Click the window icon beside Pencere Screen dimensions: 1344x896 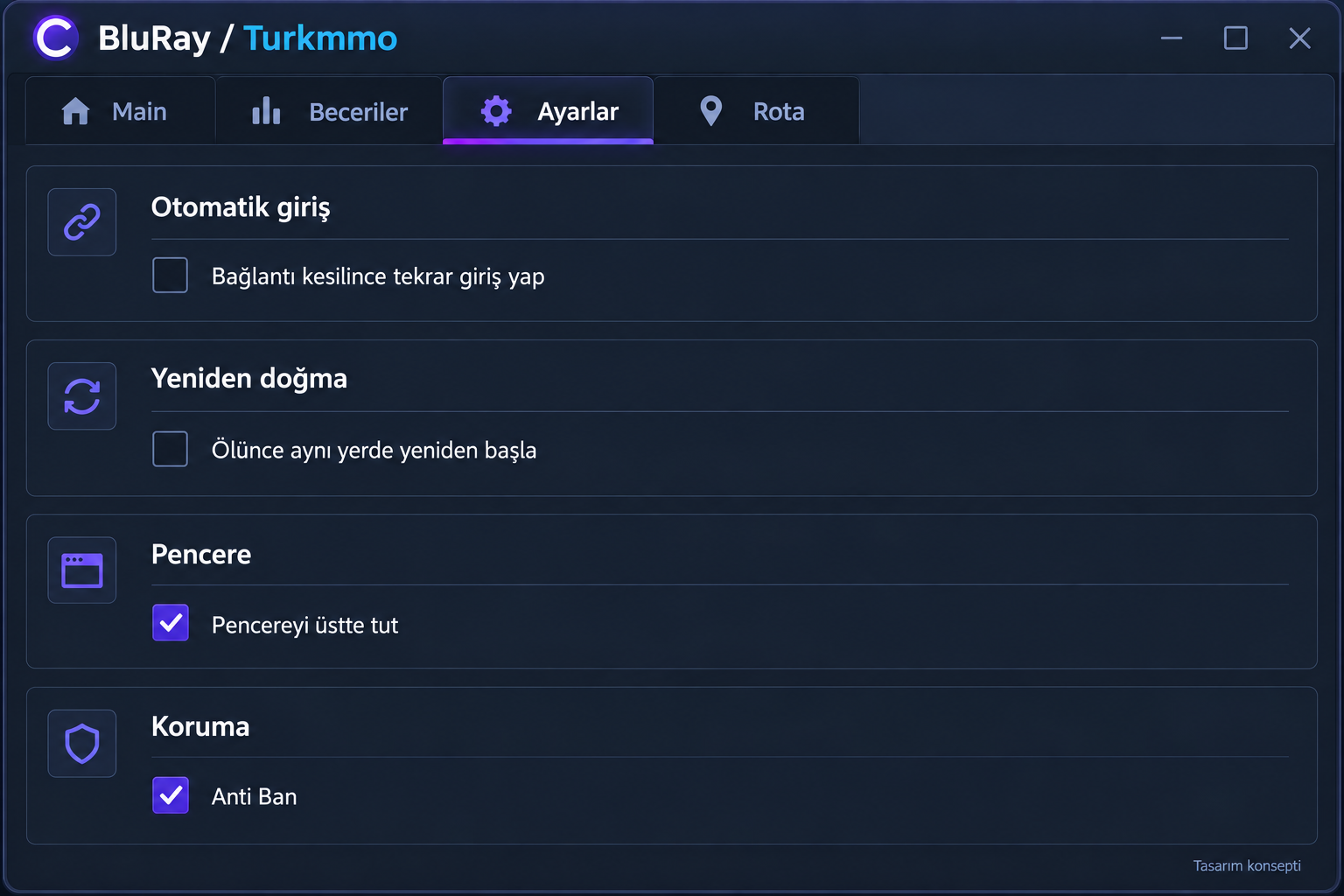pos(82,570)
